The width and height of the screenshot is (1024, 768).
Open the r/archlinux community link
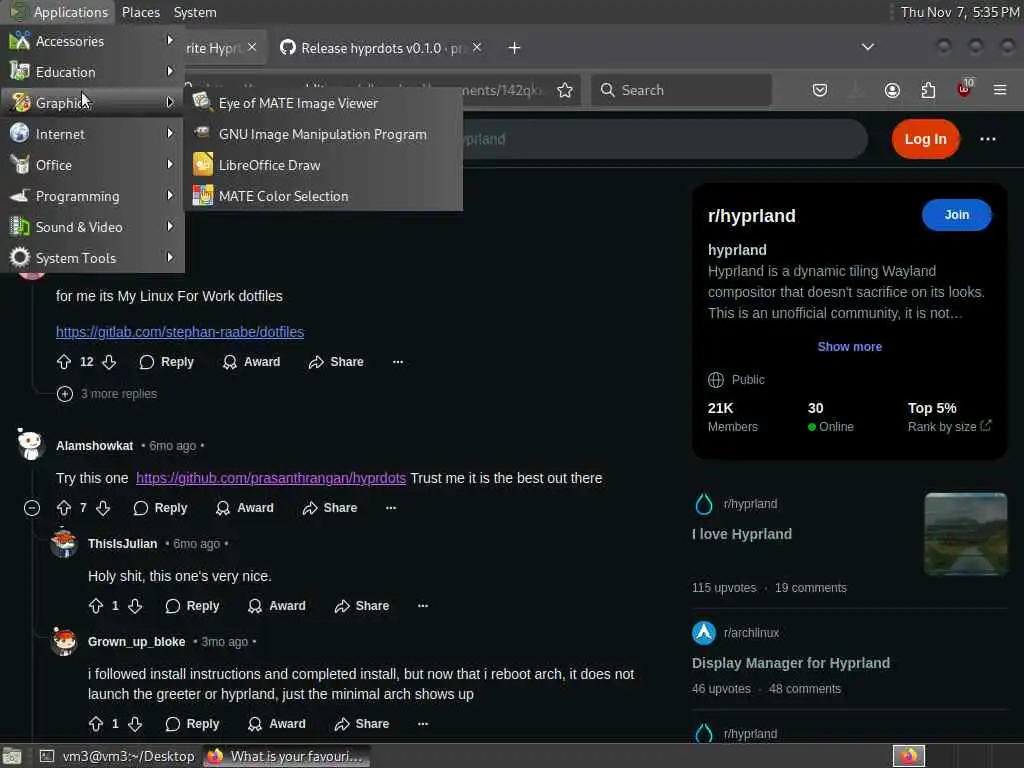pos(751,633)
